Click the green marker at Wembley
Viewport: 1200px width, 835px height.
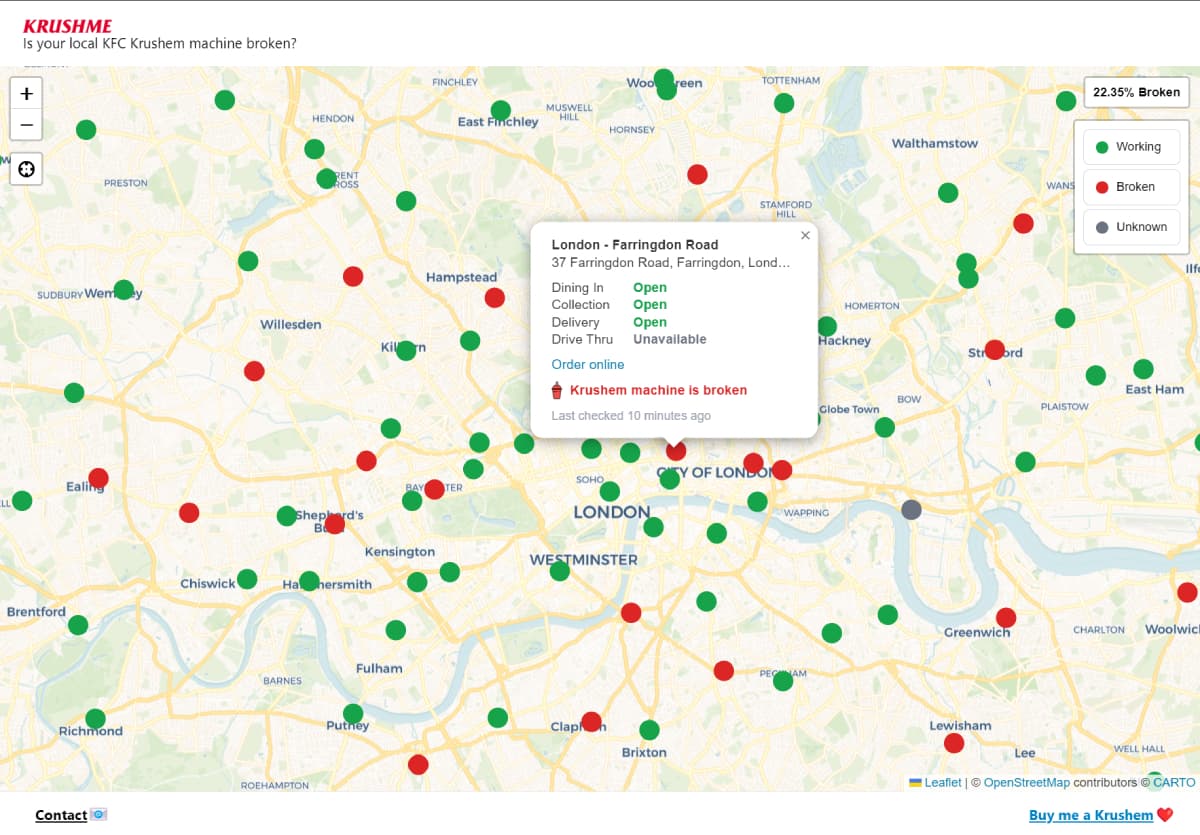(124, 290)
